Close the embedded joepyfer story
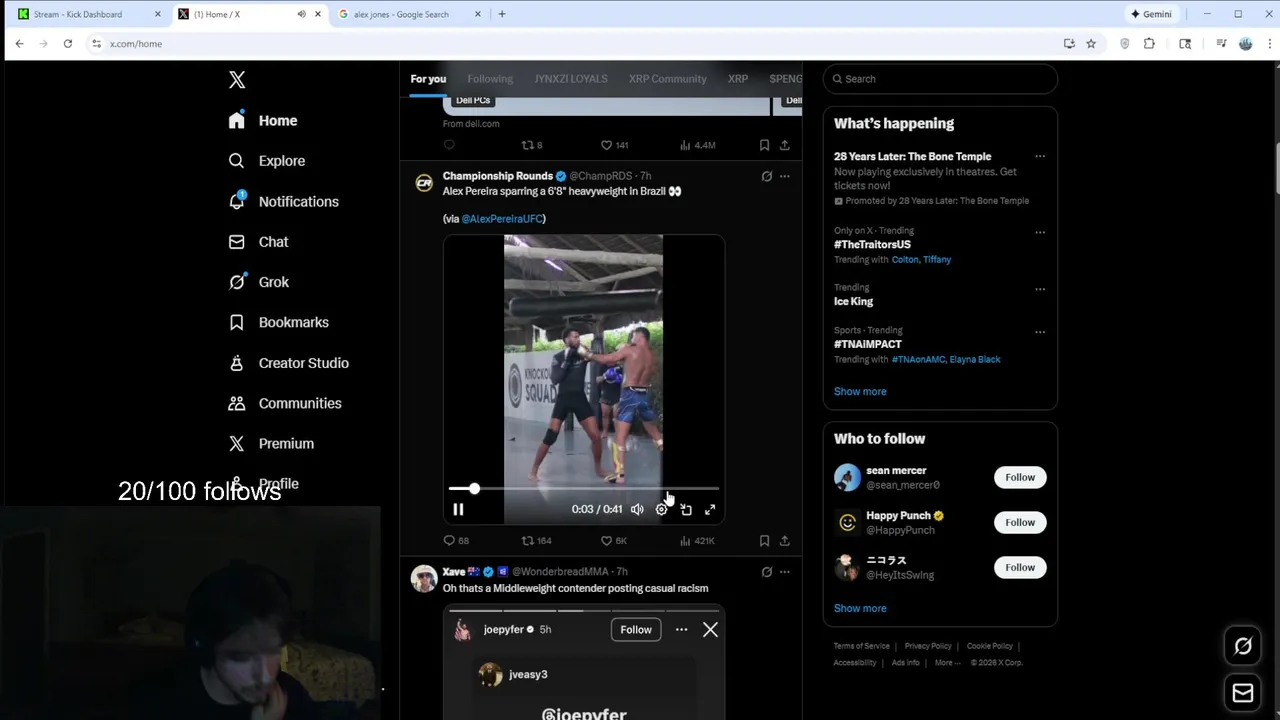The width and height of the screenshot is (1280, 720). [x=710, y=630]
